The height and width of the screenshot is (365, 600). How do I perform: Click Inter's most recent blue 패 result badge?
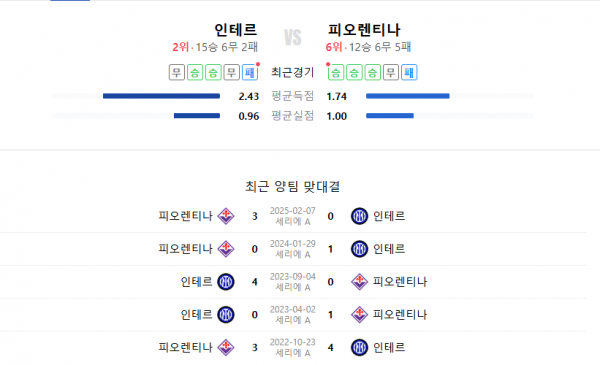coord(250,72)
